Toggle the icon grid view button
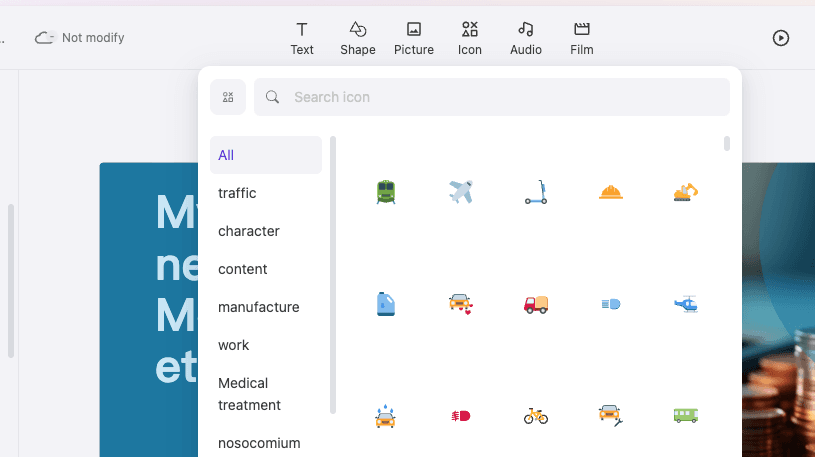 point(228,97)
